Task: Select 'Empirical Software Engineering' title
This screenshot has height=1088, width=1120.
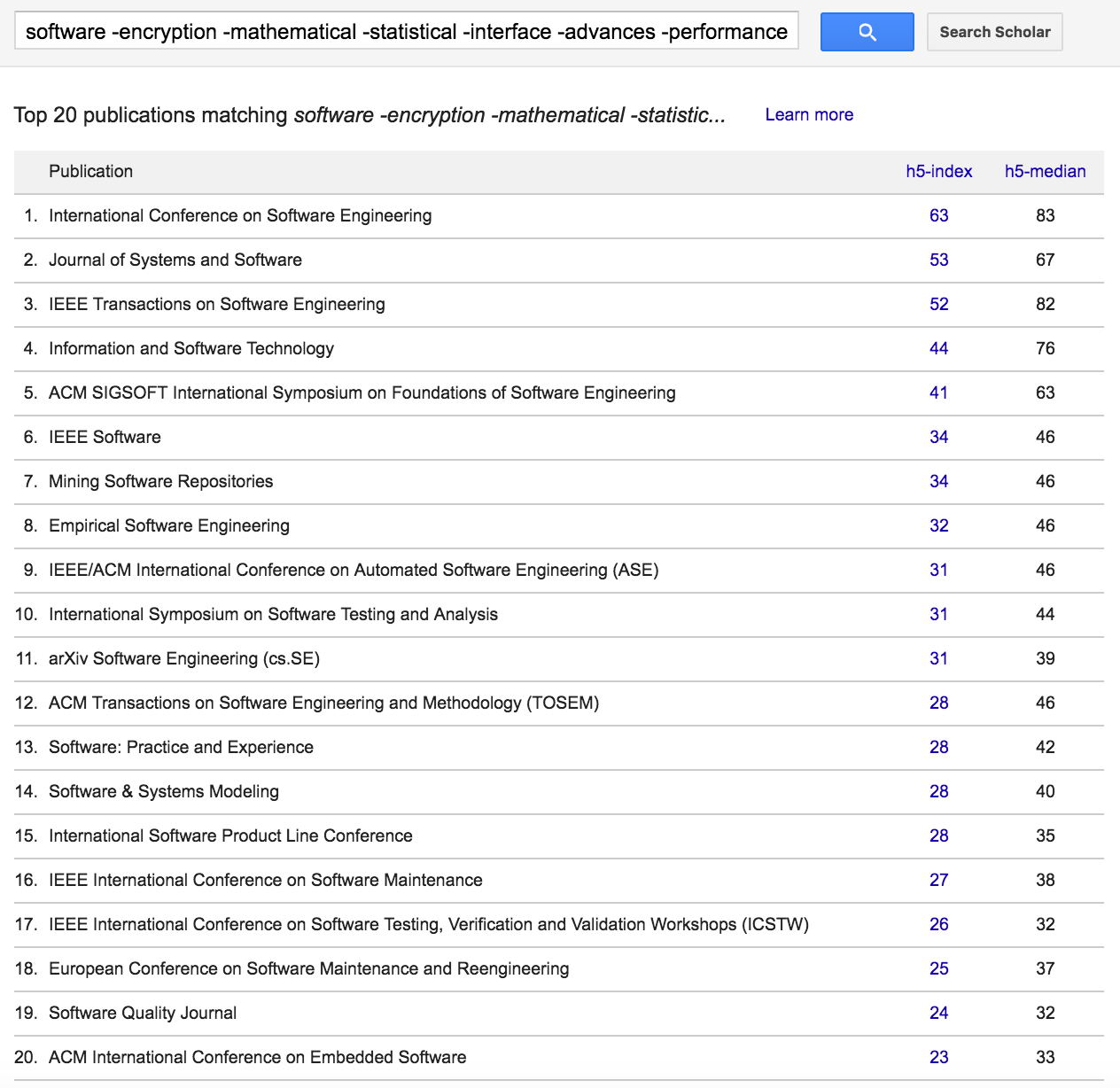Action: coord(169,525)
